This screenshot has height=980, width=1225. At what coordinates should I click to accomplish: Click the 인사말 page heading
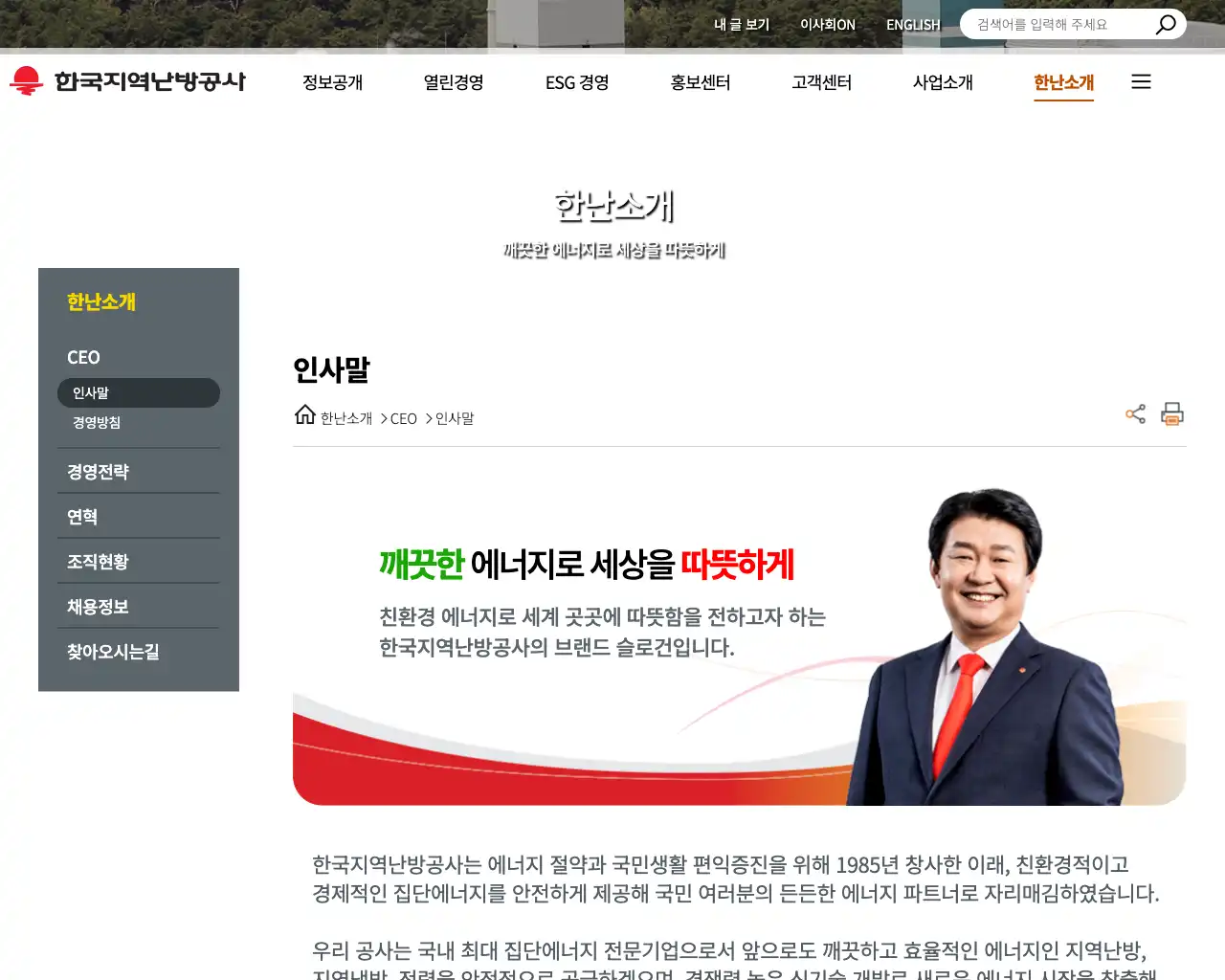(331, 370)
